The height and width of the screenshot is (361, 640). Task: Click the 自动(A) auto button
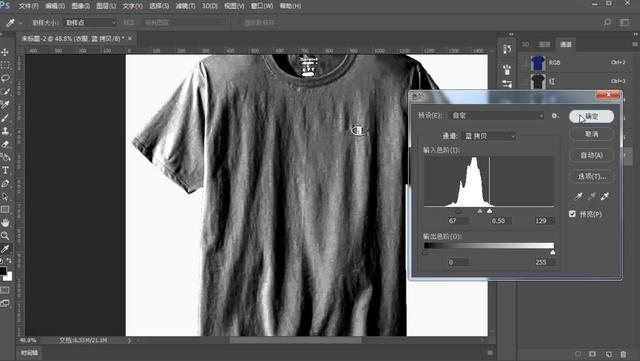[591, 155]
